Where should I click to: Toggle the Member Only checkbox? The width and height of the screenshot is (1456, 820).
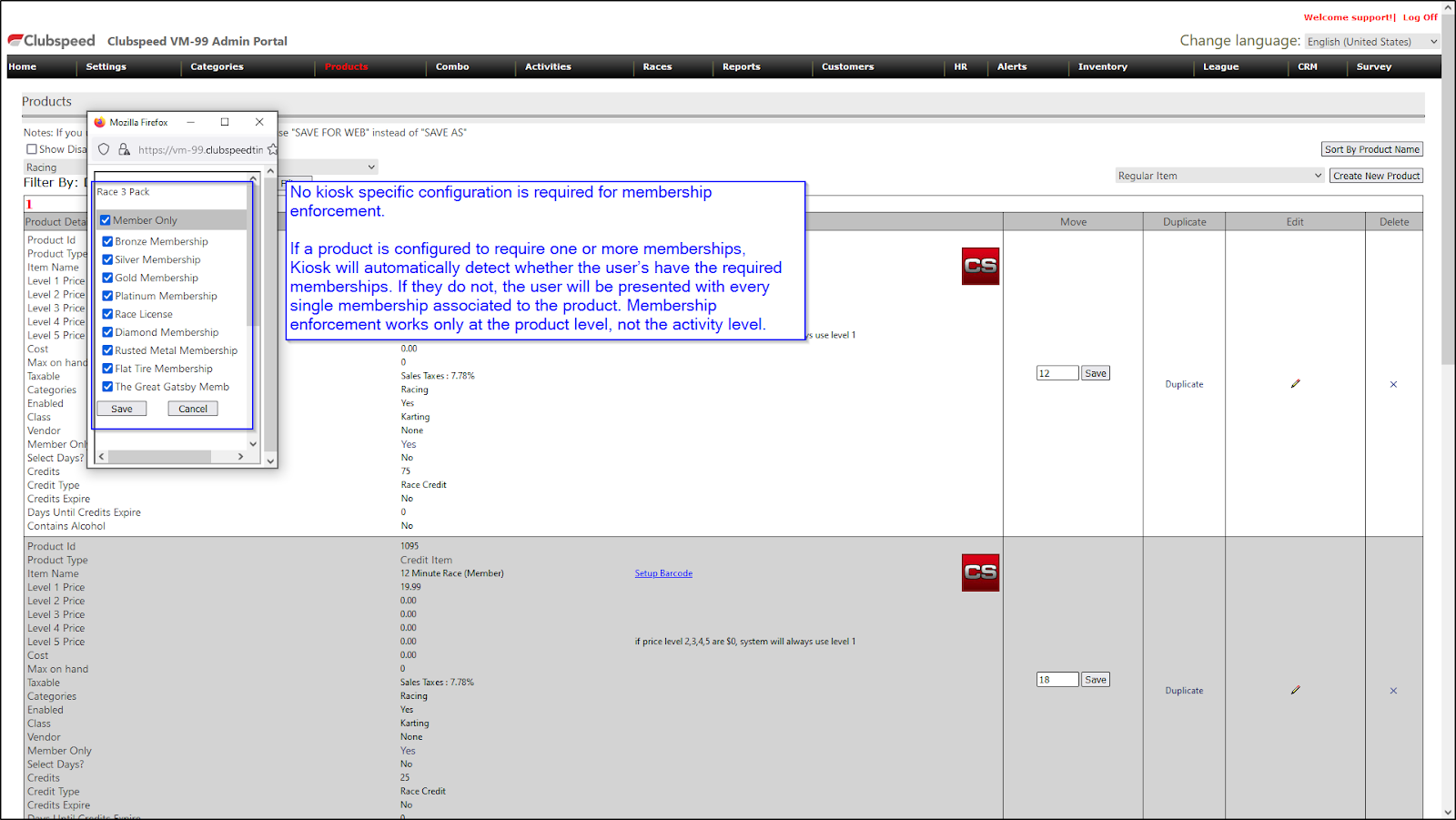106,220
